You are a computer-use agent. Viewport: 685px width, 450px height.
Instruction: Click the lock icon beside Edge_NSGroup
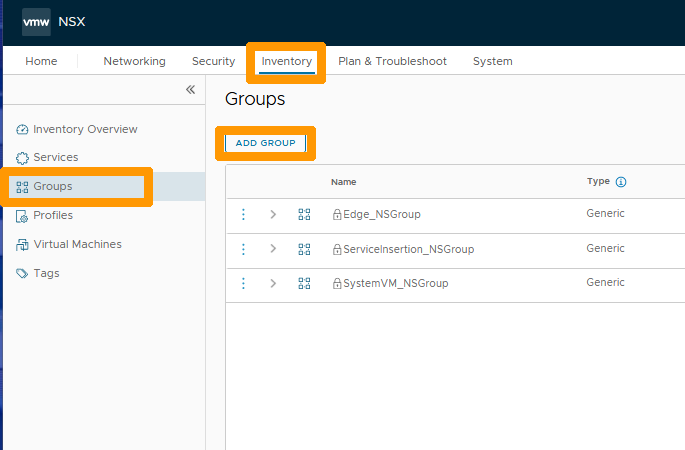(337, 214)
